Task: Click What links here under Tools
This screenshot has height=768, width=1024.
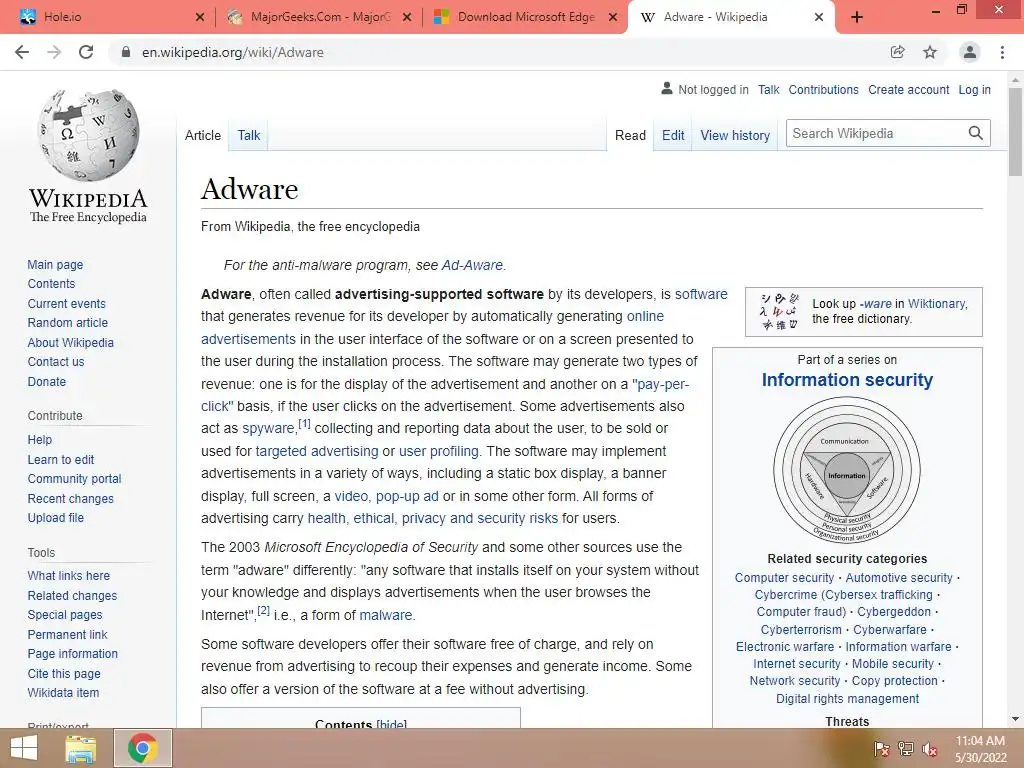Action: (x=69, y=575)
